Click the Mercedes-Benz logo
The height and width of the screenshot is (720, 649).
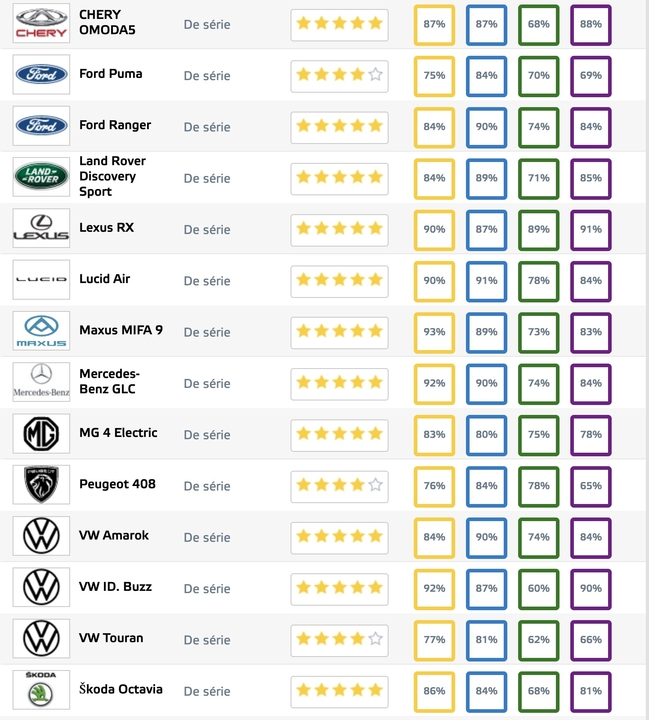41,383
